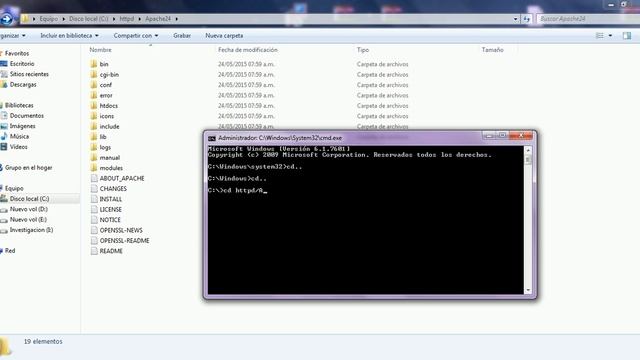Click the cmd scrollbar up arrow

[528, 150]
